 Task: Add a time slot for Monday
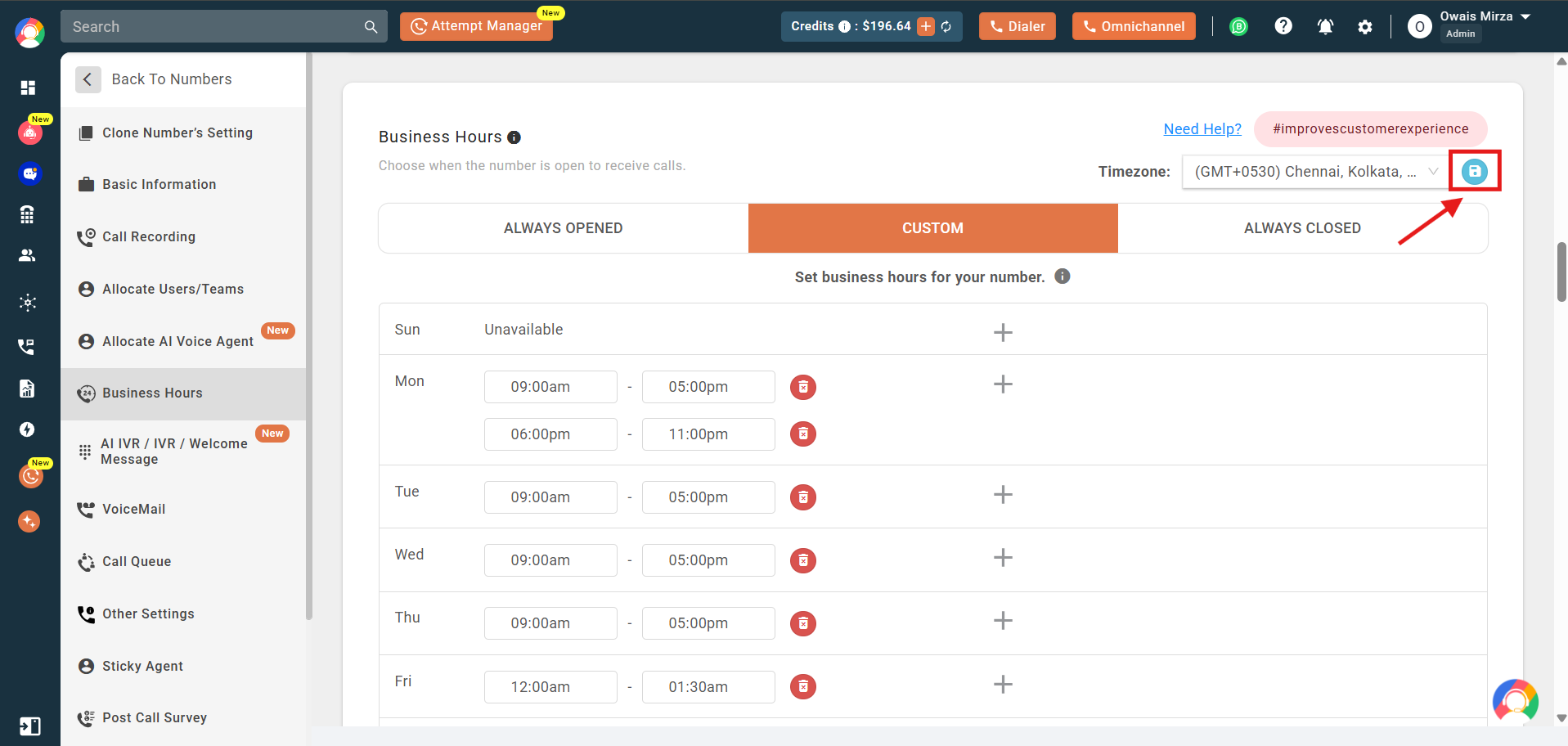1003,384
